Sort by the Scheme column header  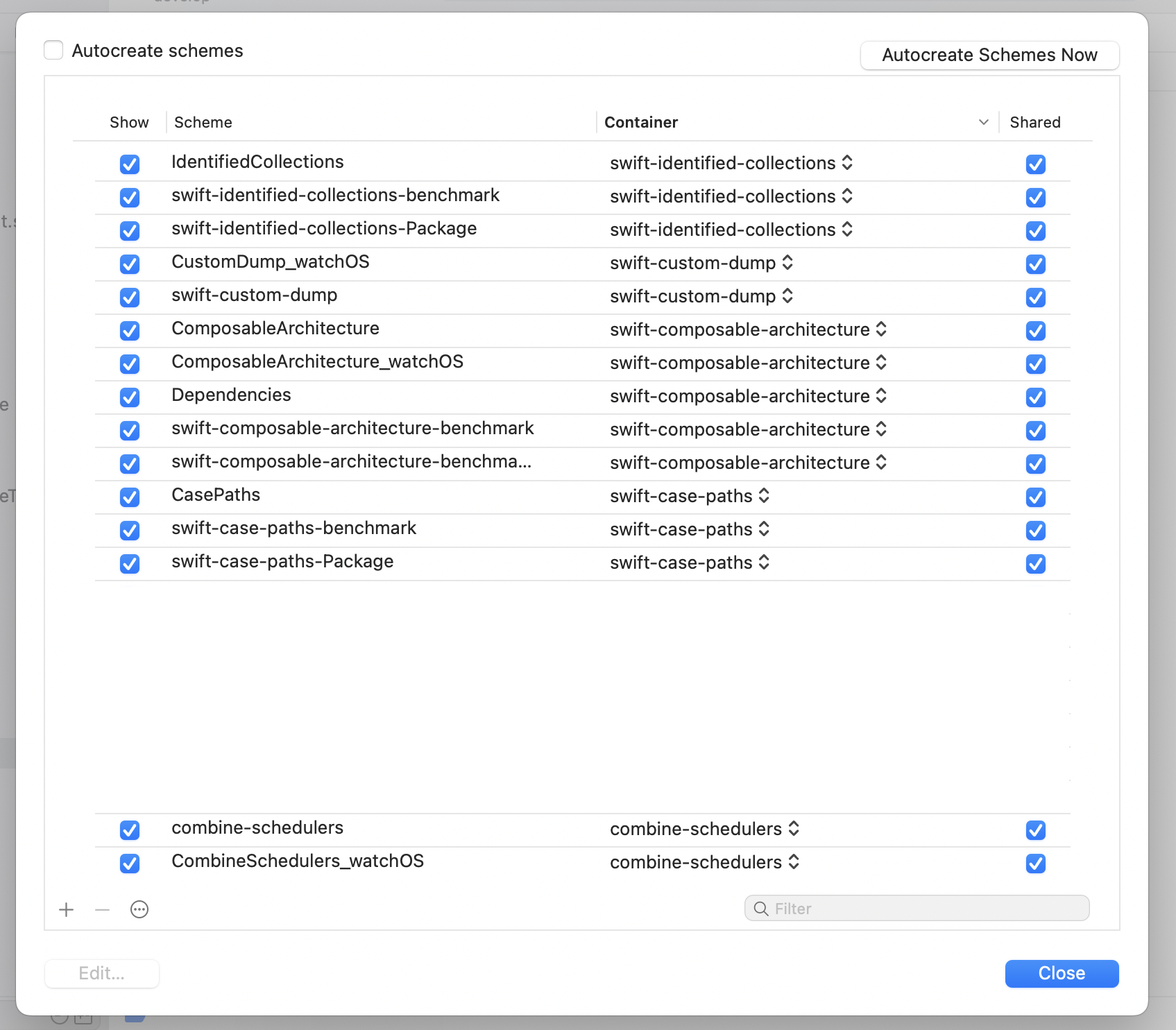coord(203,122)
